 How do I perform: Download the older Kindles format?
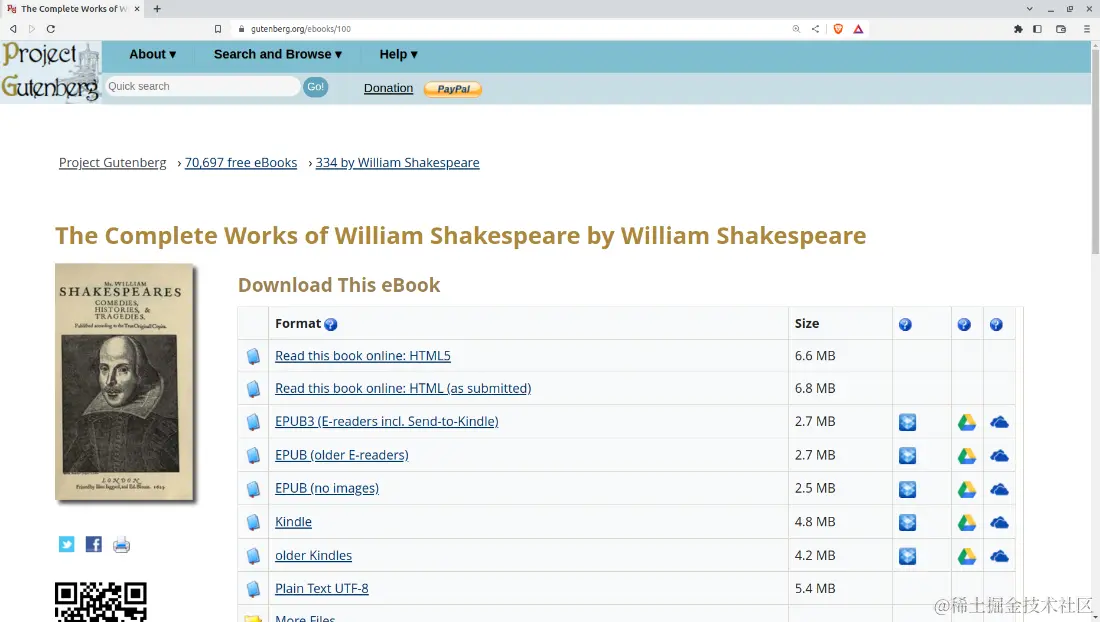[x=314, y=555]
